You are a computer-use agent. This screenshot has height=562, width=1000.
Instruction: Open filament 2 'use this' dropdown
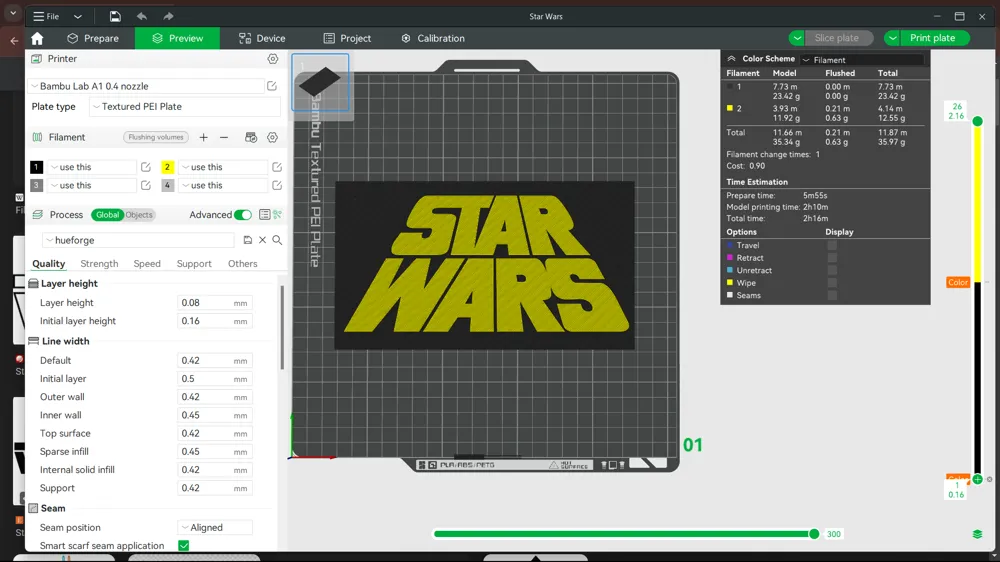click(223, 167)
